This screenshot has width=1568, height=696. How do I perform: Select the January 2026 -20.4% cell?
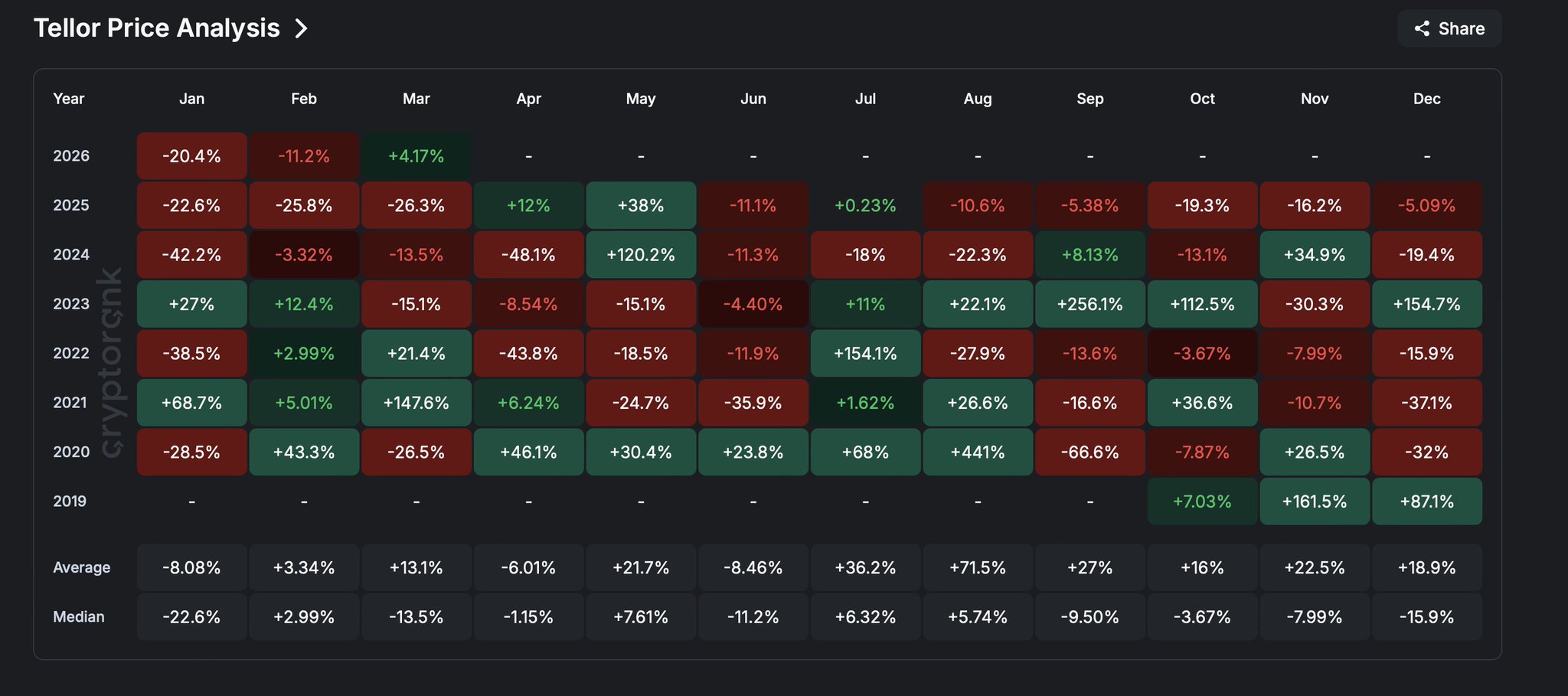(191, 156)
